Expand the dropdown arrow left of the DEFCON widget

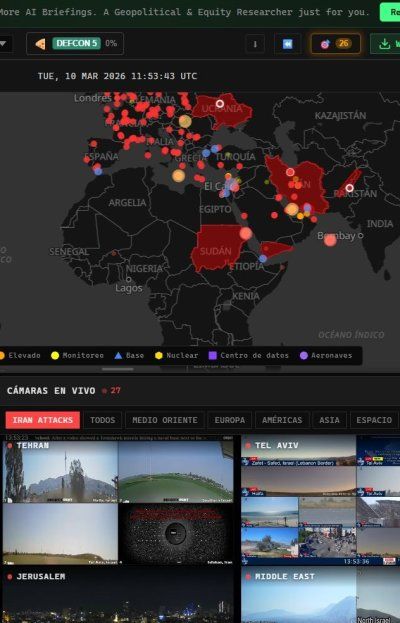coord(3,43)
